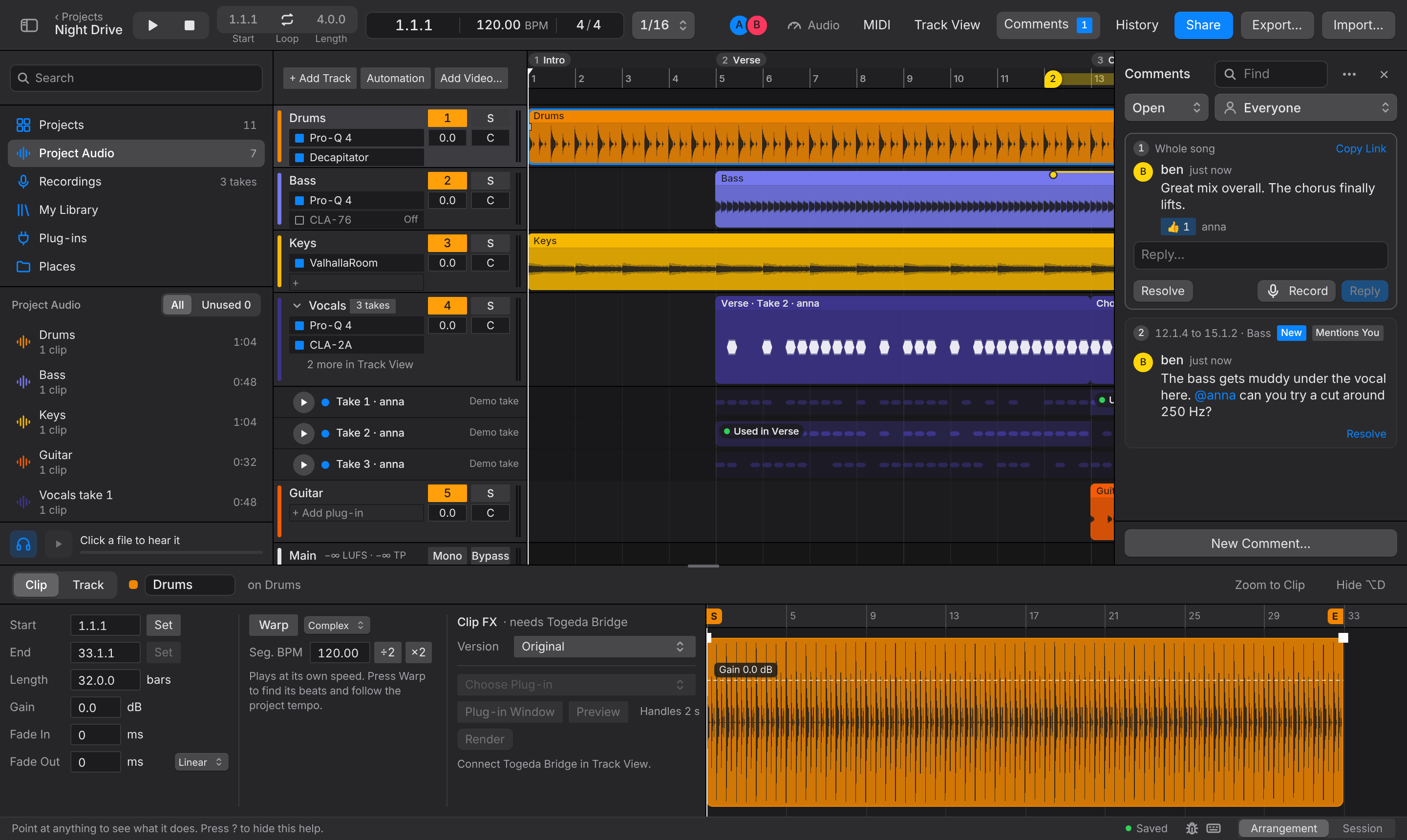This screenshot has height=840, width=1407.
Task: Open My Library in sidebar
Action: 136,210
